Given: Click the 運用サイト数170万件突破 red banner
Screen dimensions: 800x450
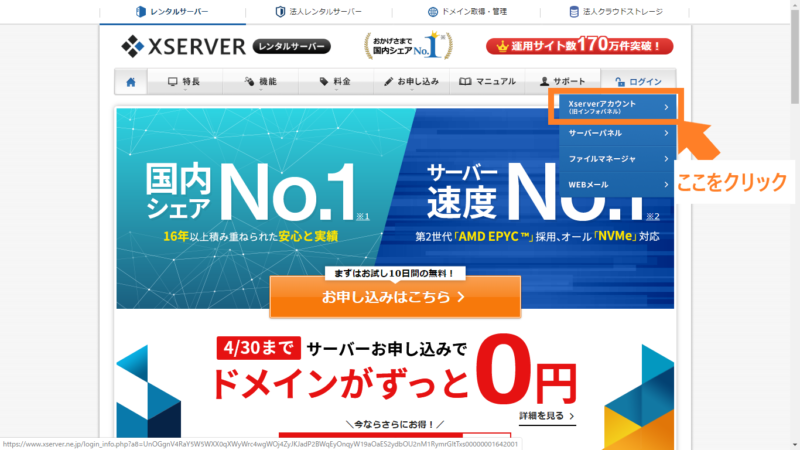Looking at the screenshot, I should 579,46.
